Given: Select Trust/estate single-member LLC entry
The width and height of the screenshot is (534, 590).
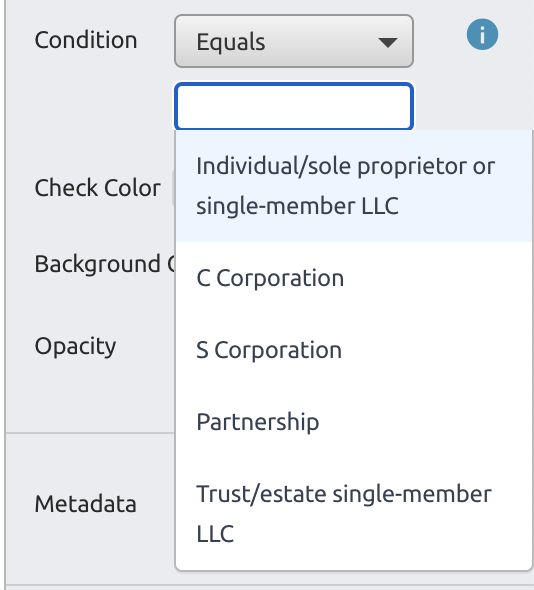Looking at the screenshot, I should click(354, 514).
